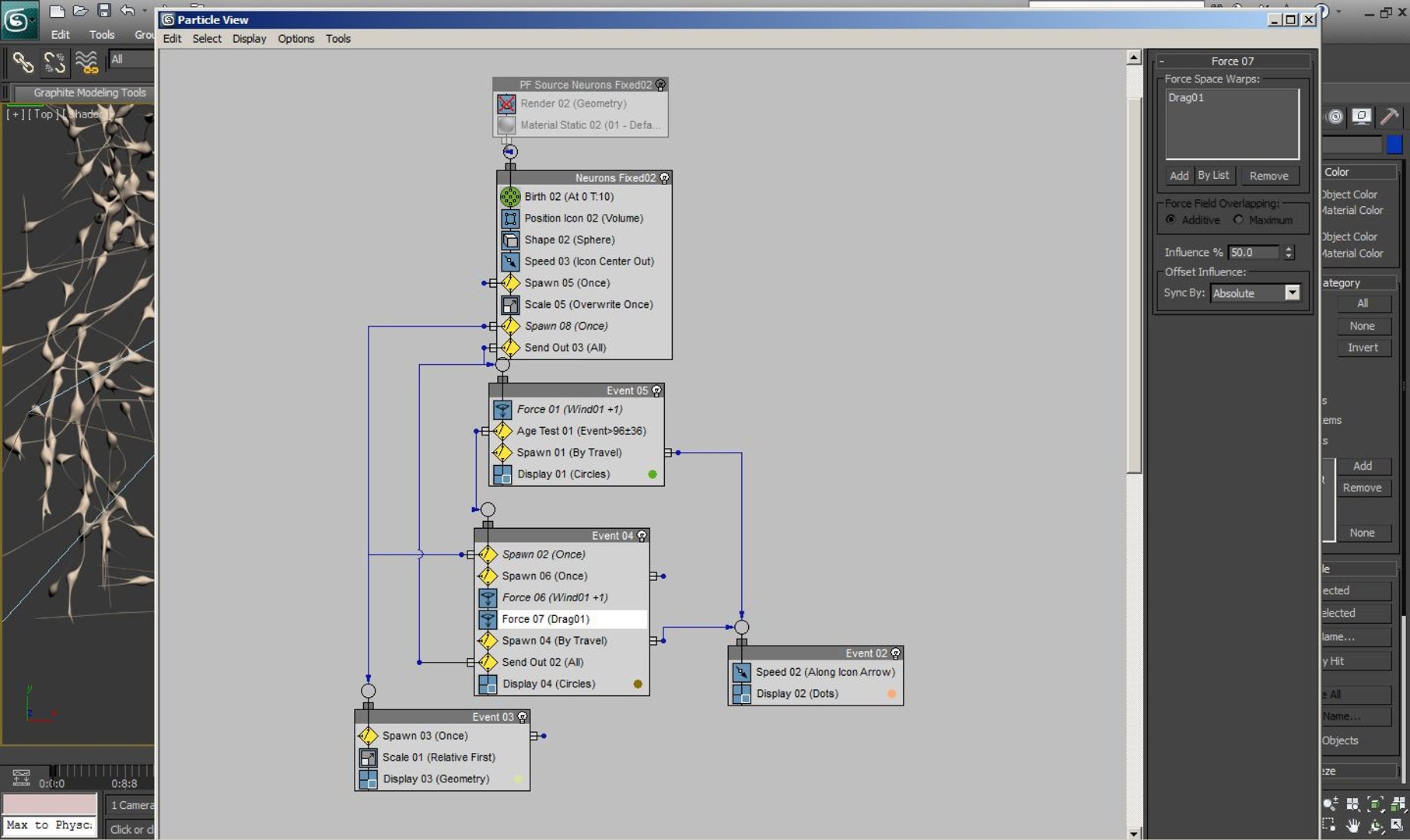This screenshot has height=840, width=1410.
Task: Open the Particle View Edit menu
Action: click(172, 39)
